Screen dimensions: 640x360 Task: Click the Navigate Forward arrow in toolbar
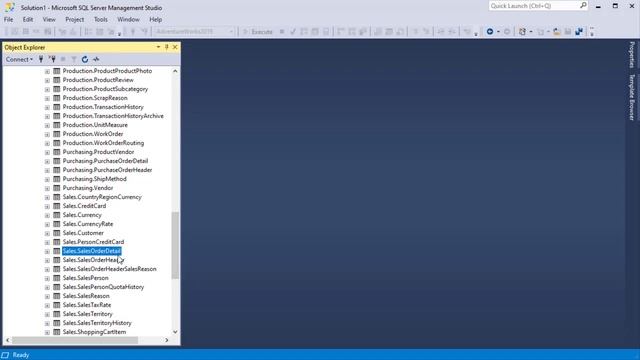507,31
